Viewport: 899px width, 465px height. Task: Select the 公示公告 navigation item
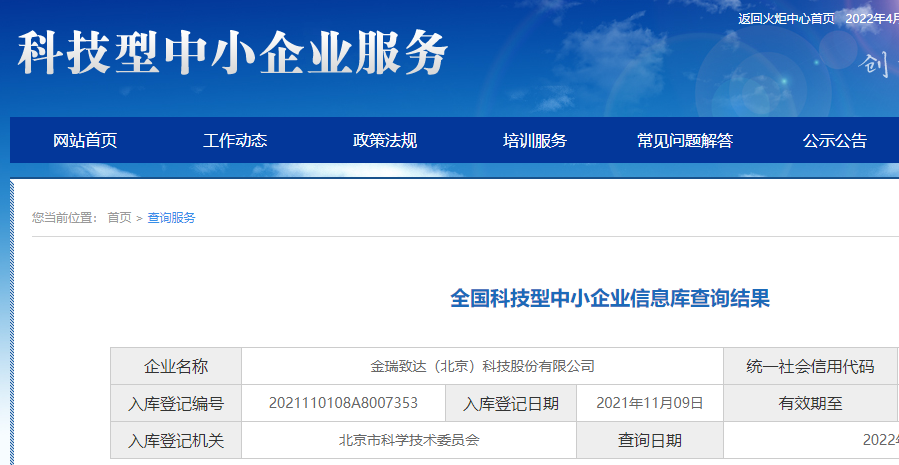click(835, 140)
